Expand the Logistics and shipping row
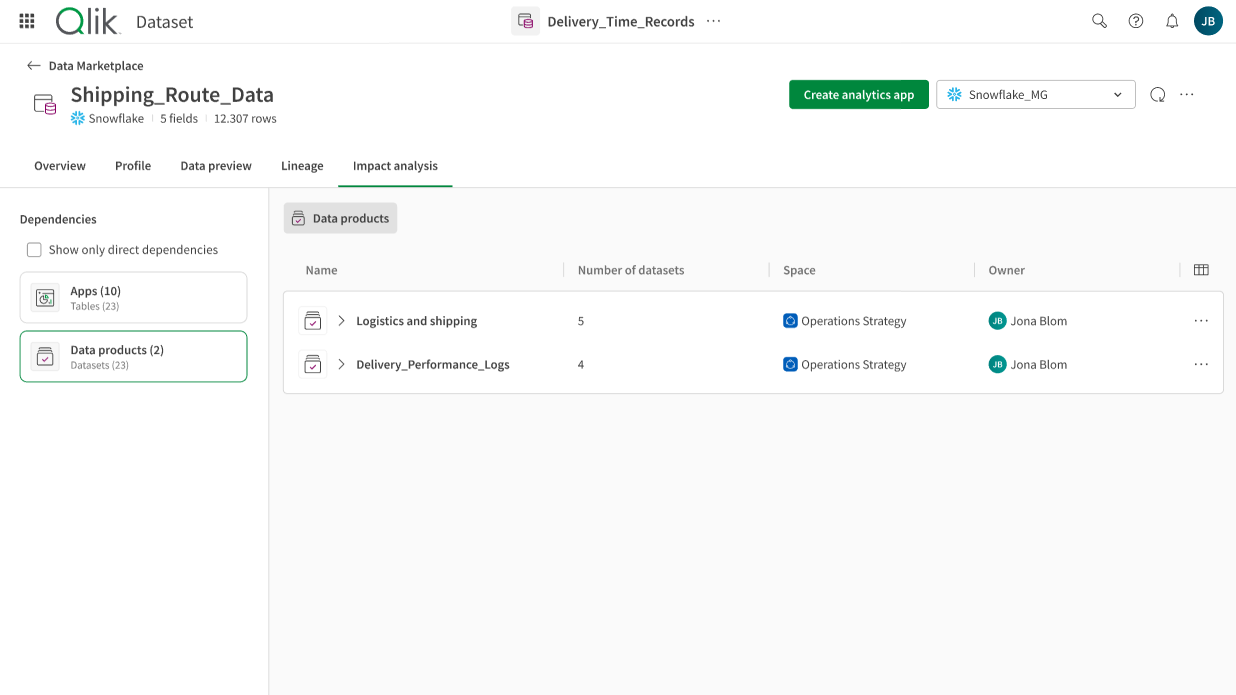Image resolution: width=1236 pixels, height=695 pixels. click(341, 321)
